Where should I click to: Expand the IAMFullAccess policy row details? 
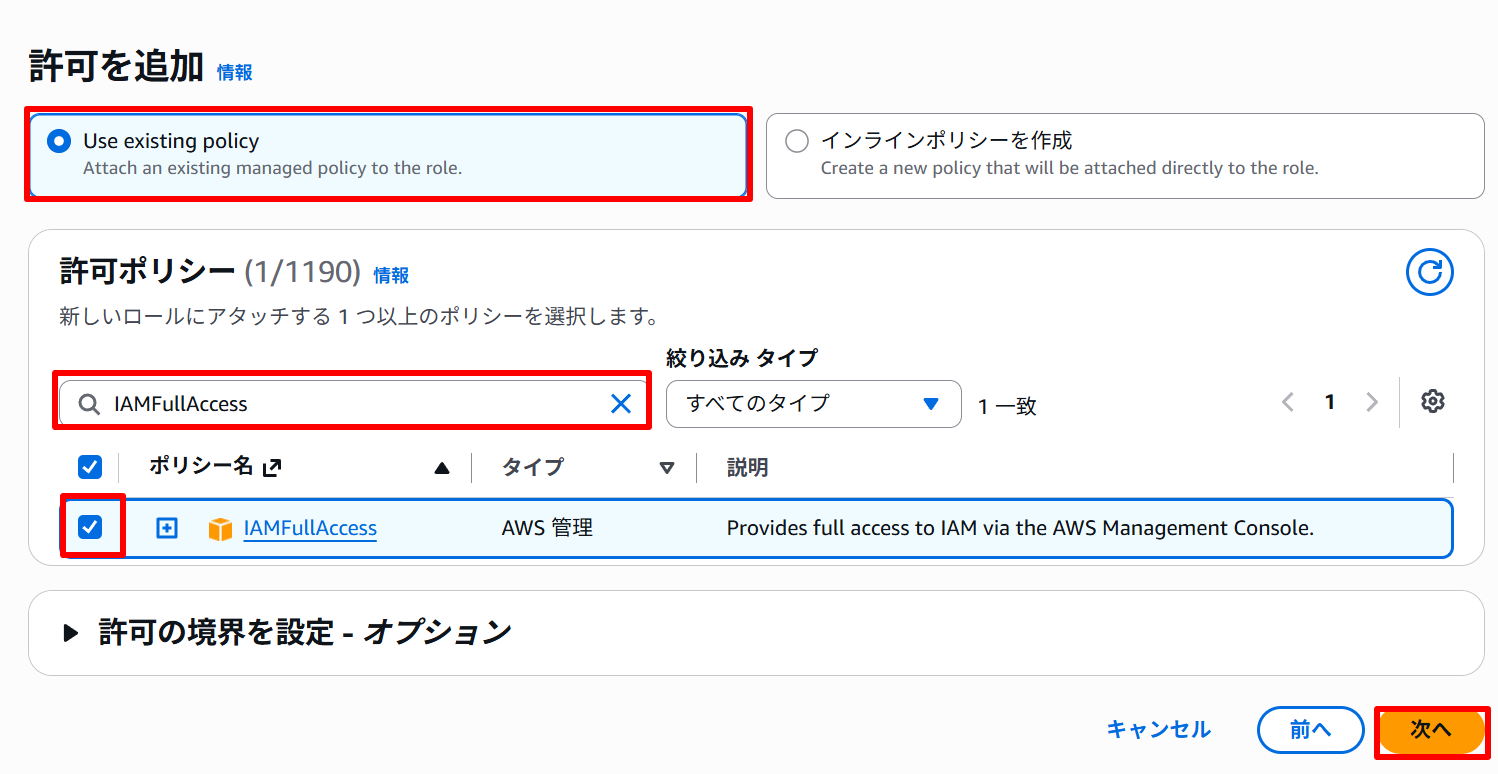pos(167,528)
